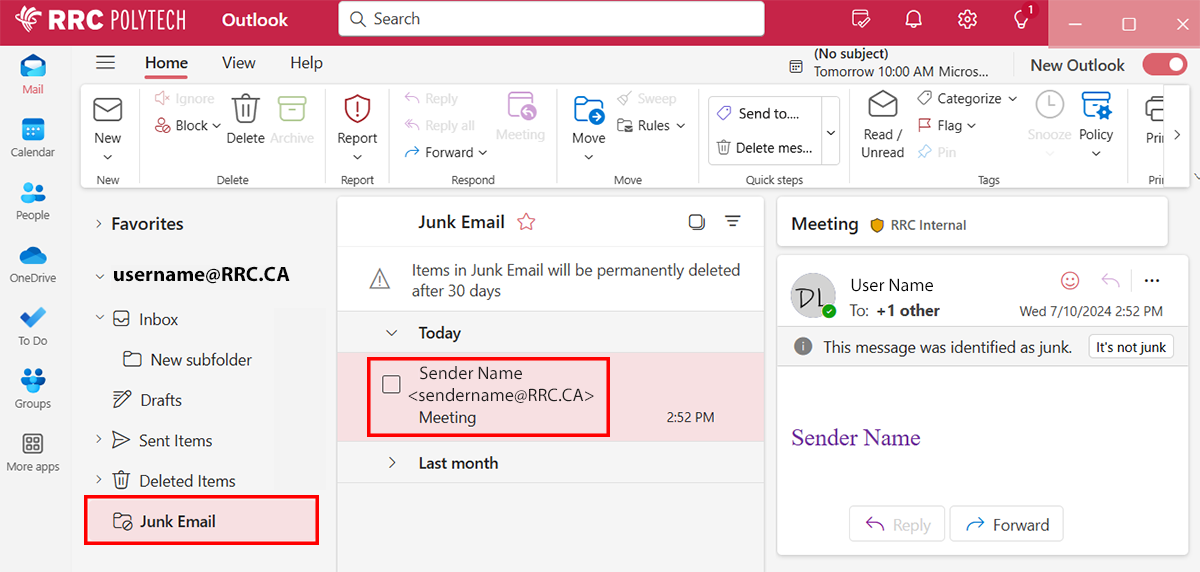
Task: Add Junk Email to favorites star
Action: click(526, 222)
